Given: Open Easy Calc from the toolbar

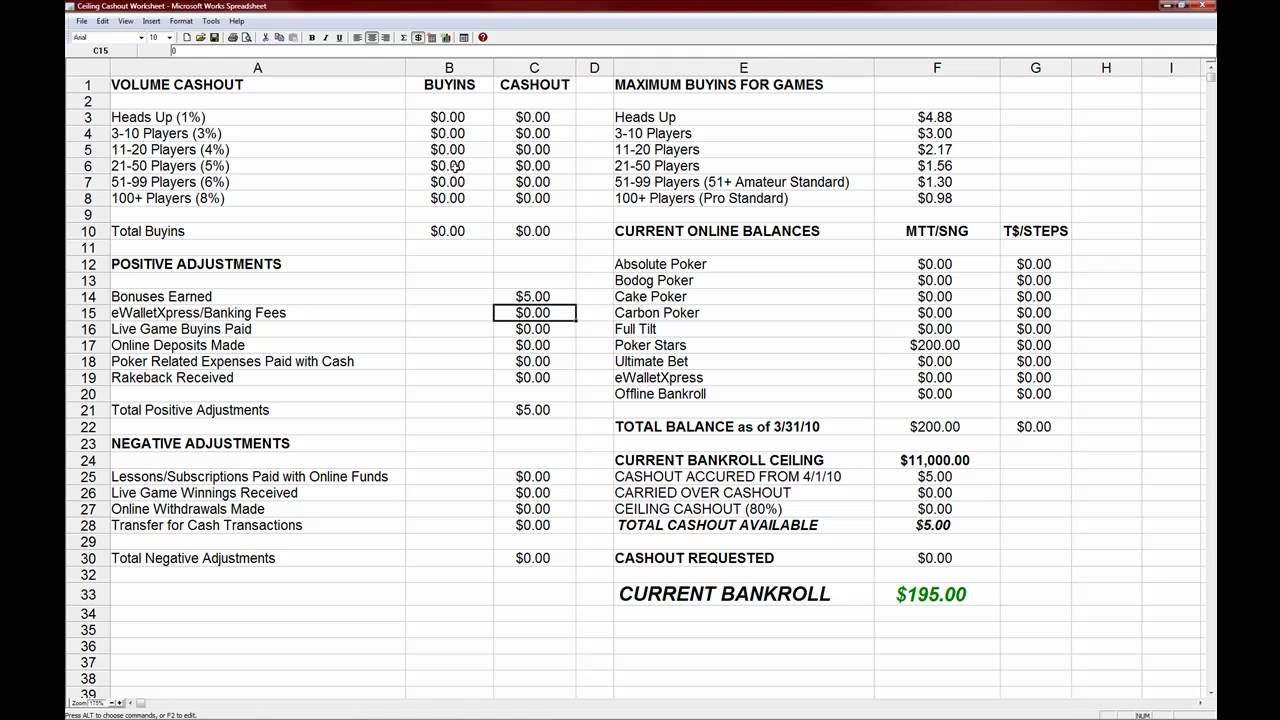Looking at the screenshot, I should (x=431, y=38).
